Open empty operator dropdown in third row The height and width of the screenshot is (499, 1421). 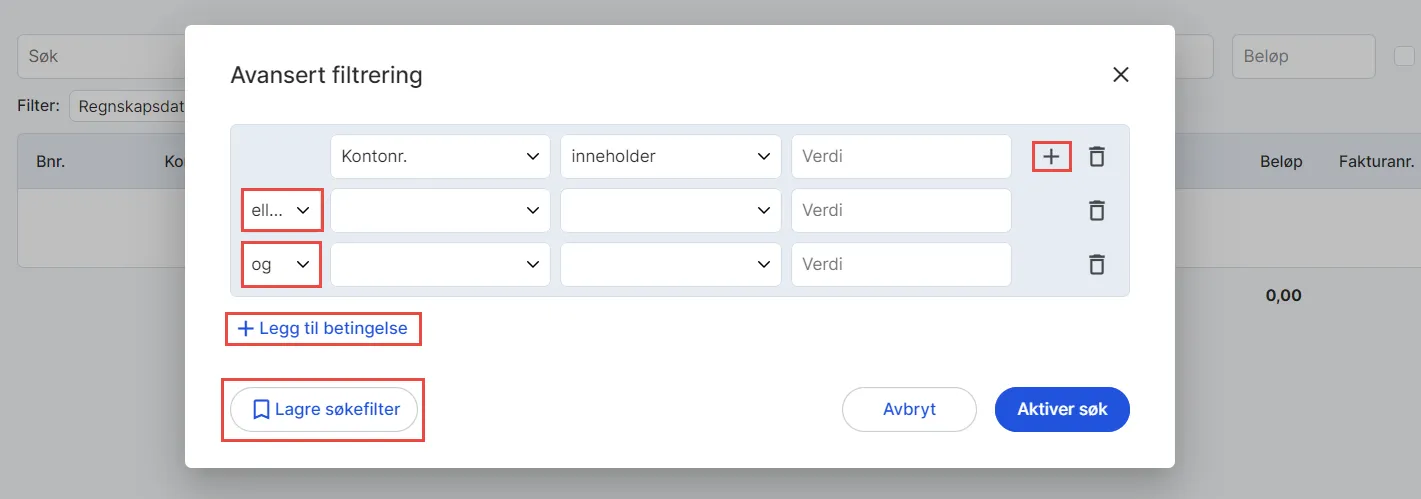pyautogui.click(x=670, y=265)
